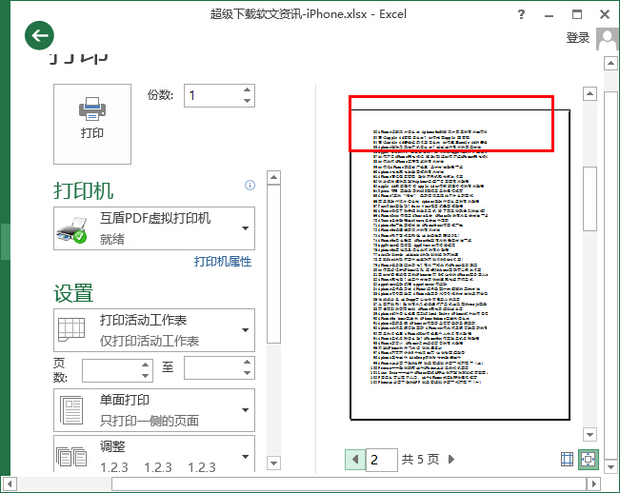The height and width of the screenshot is (493, 620).
Task: Click the horizontal scrollbar right arrow
Action: pos(594,484)
